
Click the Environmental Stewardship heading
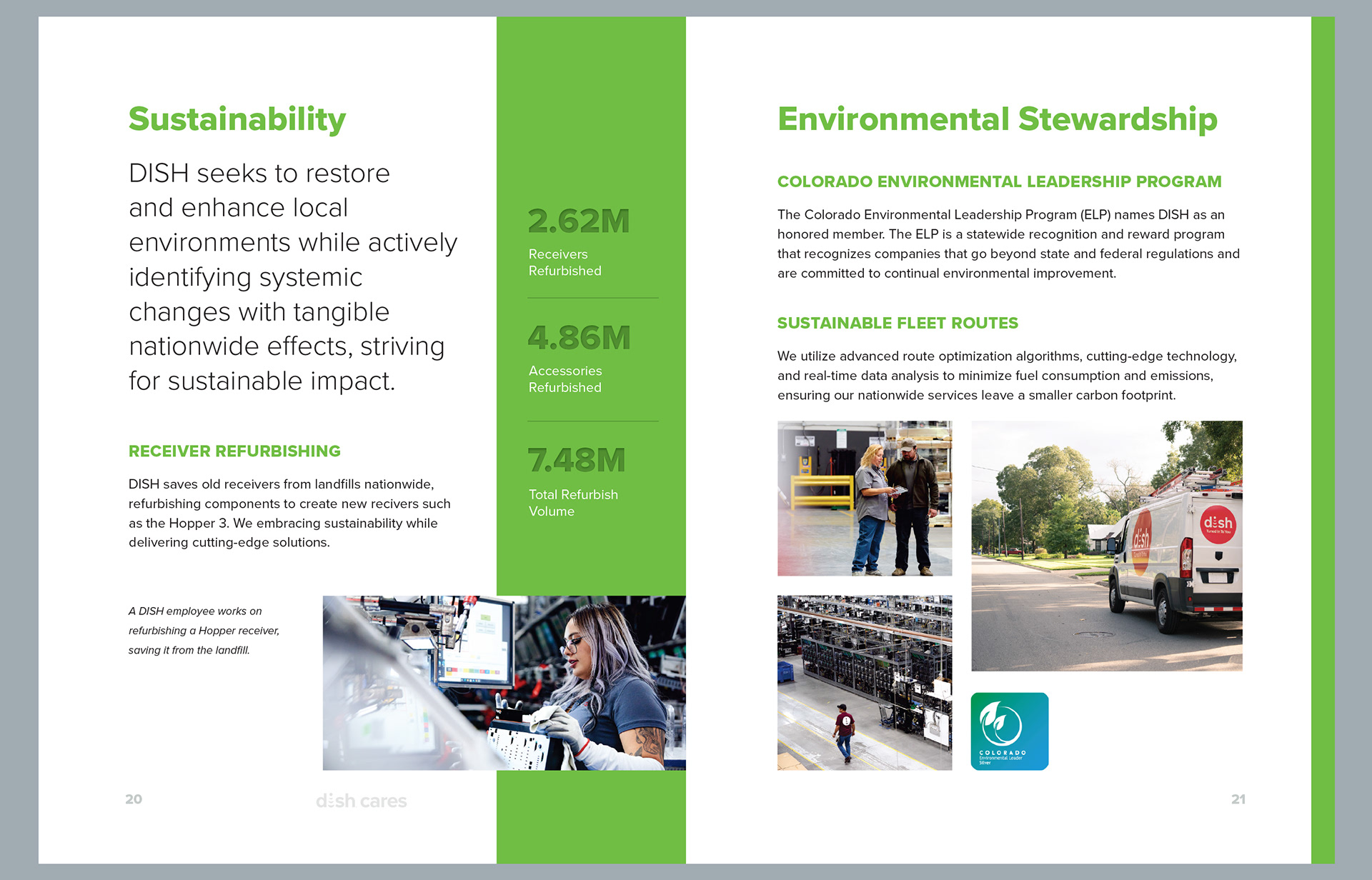pos(997,119)
